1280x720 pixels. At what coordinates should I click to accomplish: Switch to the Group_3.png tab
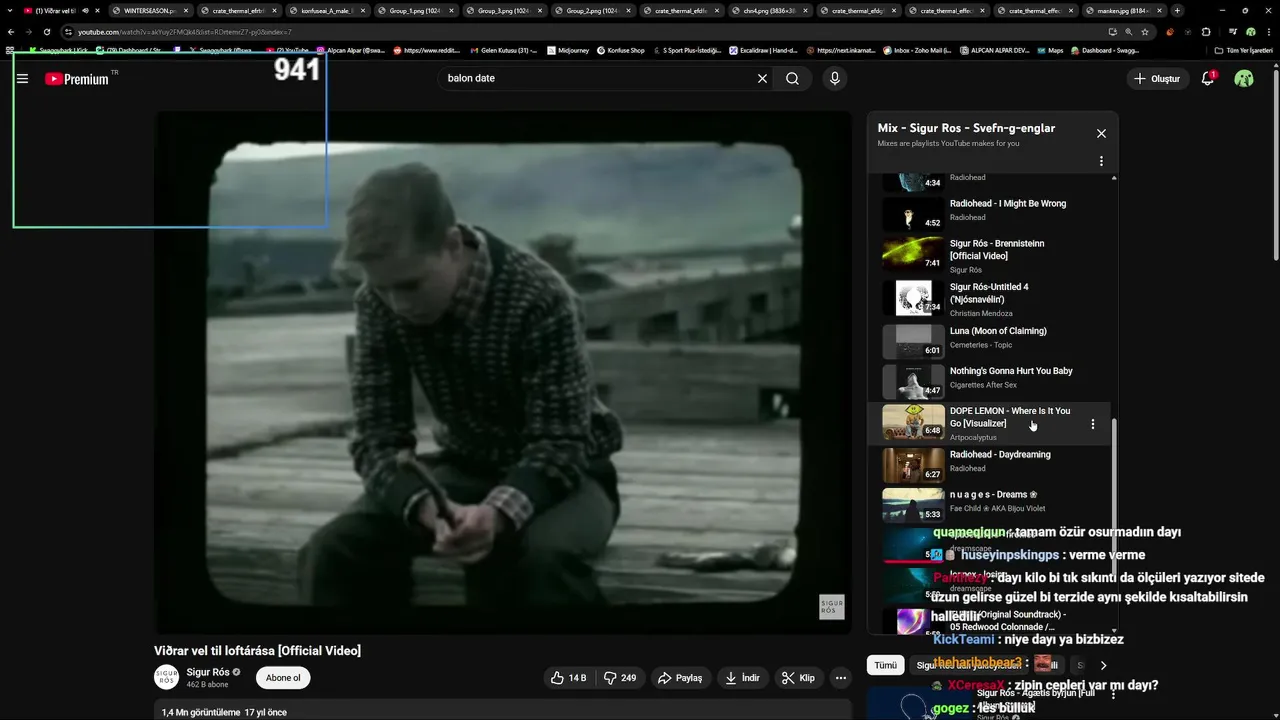(x=503, y=11)
